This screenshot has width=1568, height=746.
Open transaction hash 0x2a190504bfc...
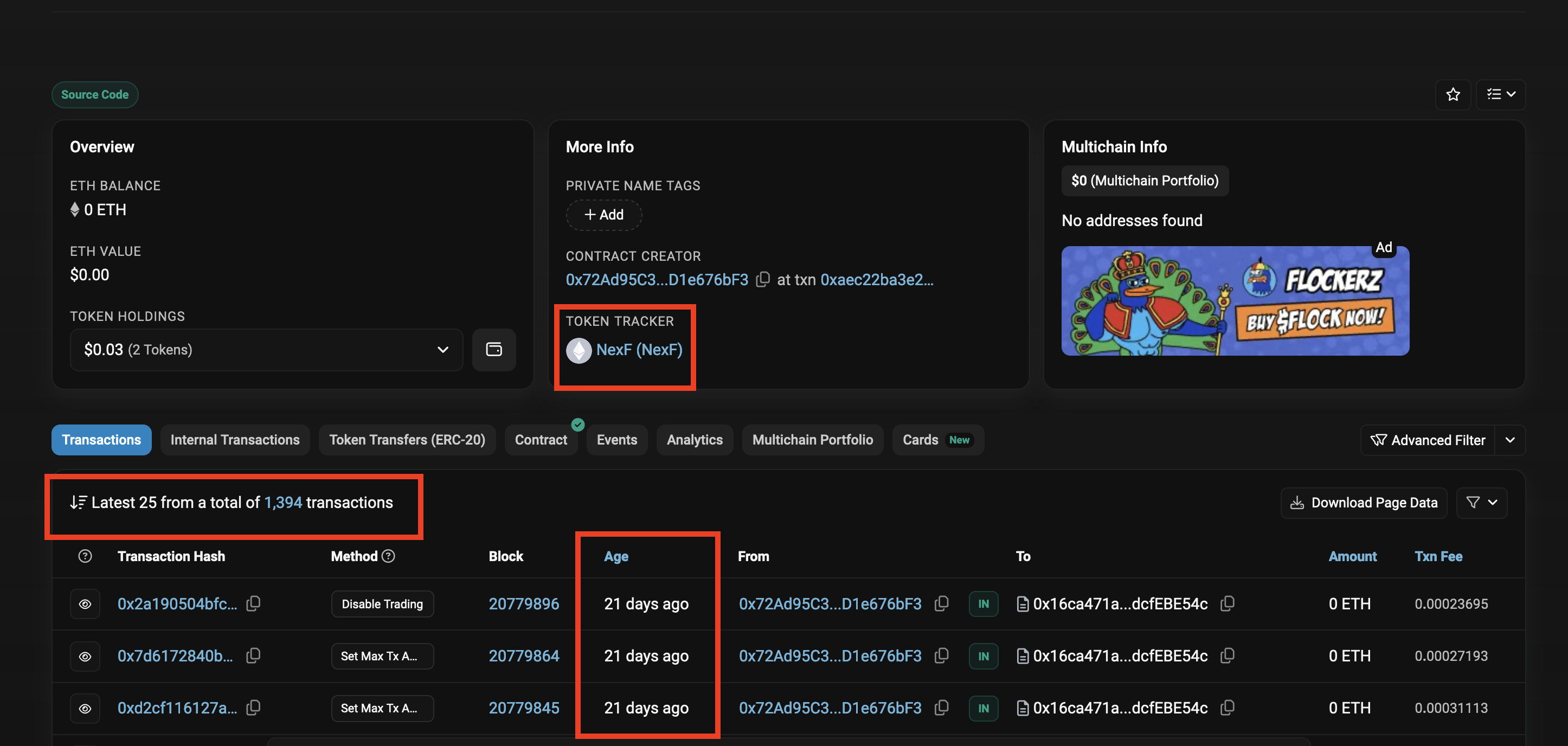point(177,603)
